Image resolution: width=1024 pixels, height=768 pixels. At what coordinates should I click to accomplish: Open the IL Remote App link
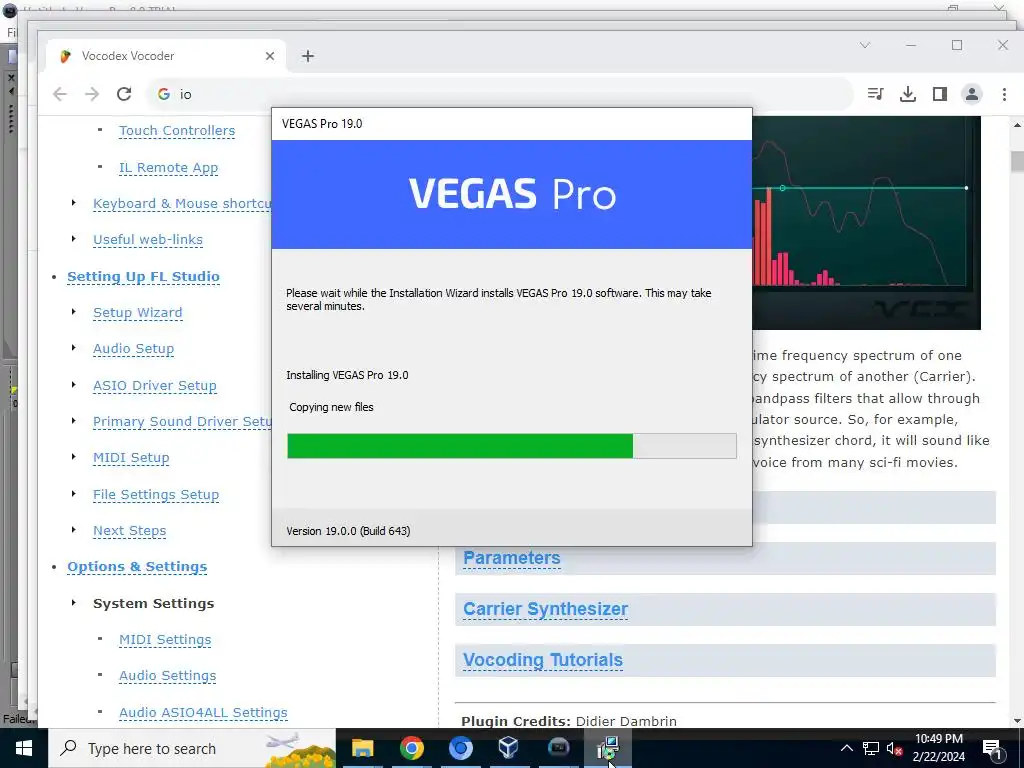[168, 168]
